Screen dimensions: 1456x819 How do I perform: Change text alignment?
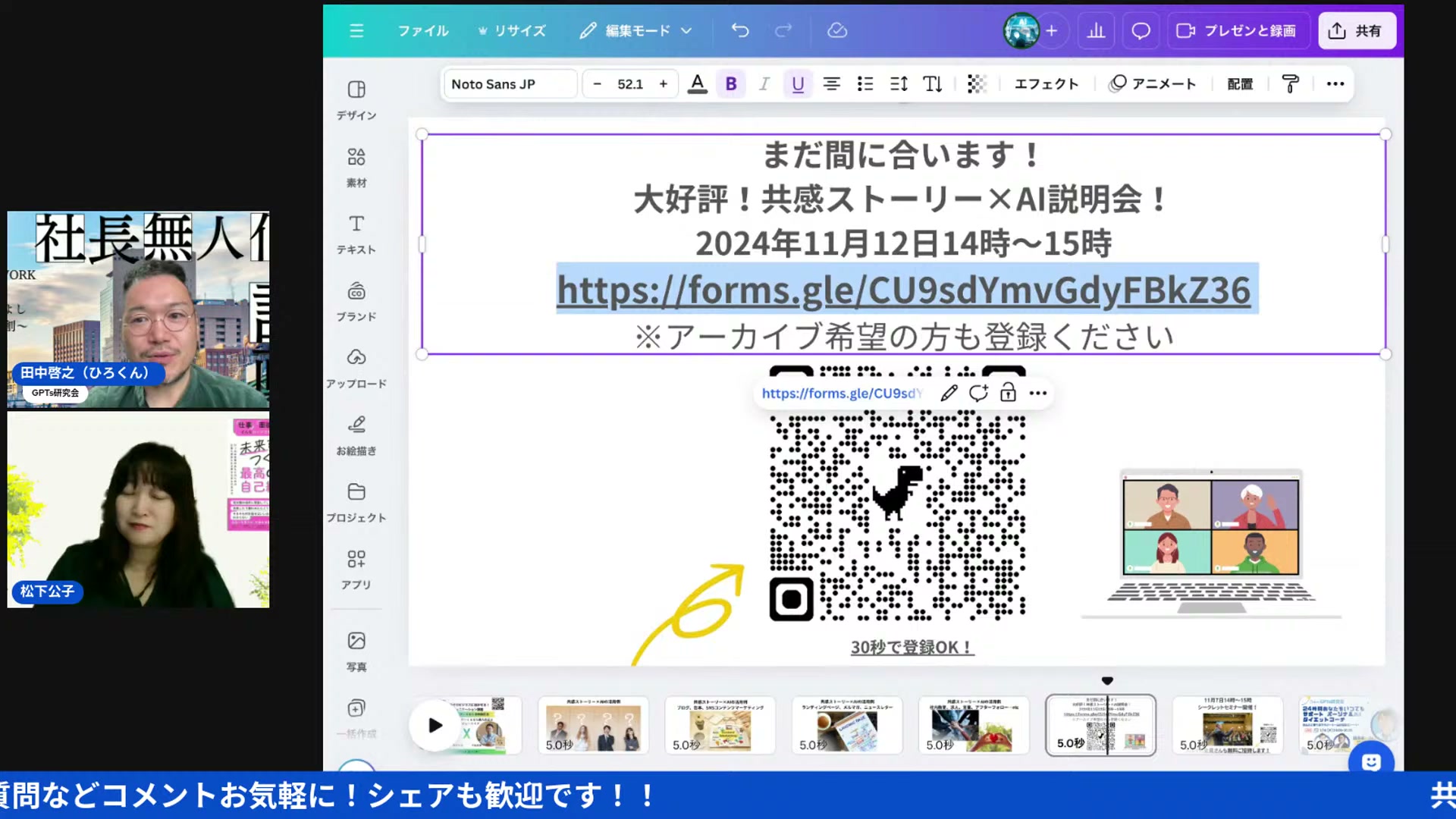(x=832, y=84)
